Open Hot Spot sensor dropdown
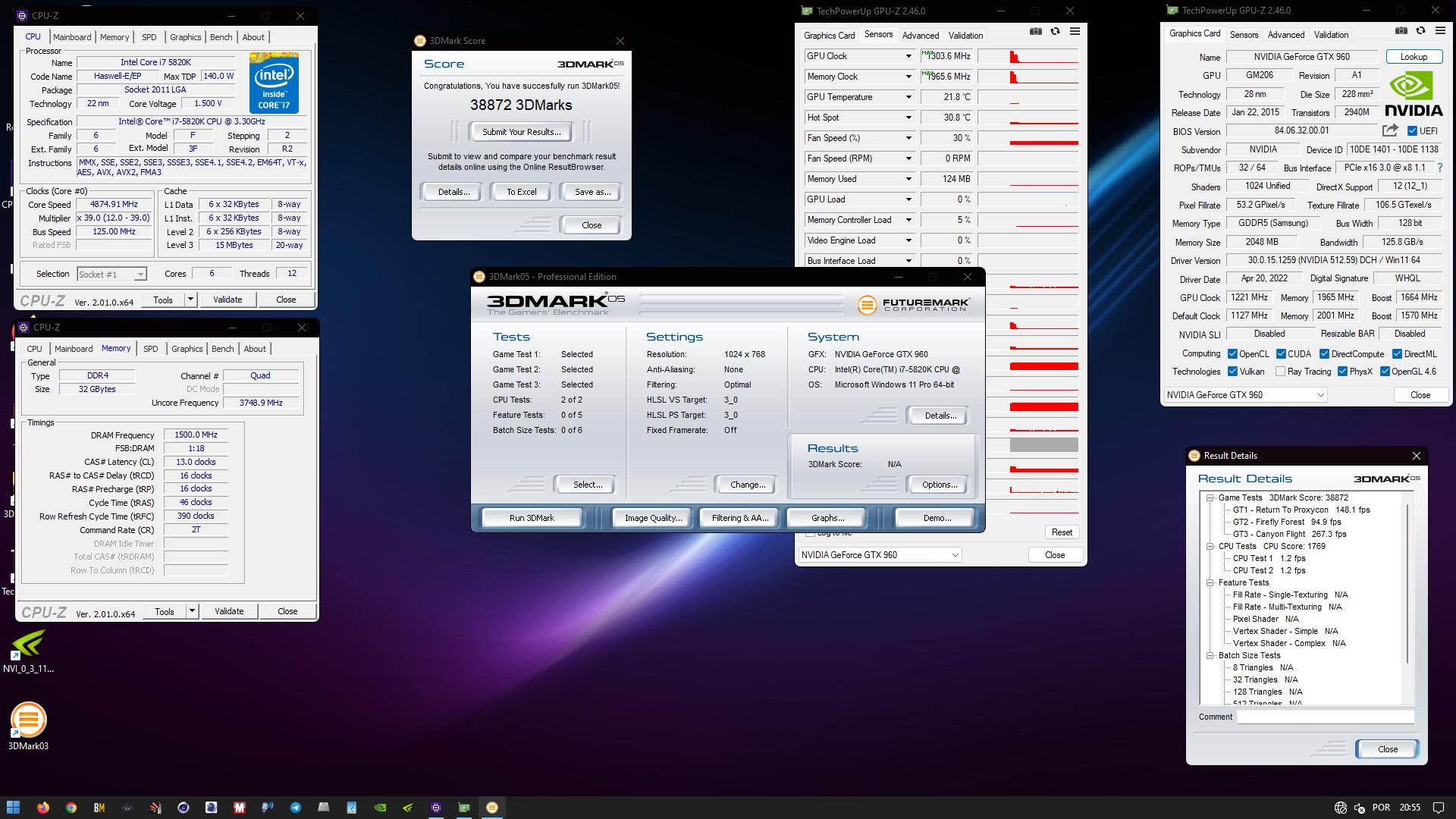 tap(908, 118)
